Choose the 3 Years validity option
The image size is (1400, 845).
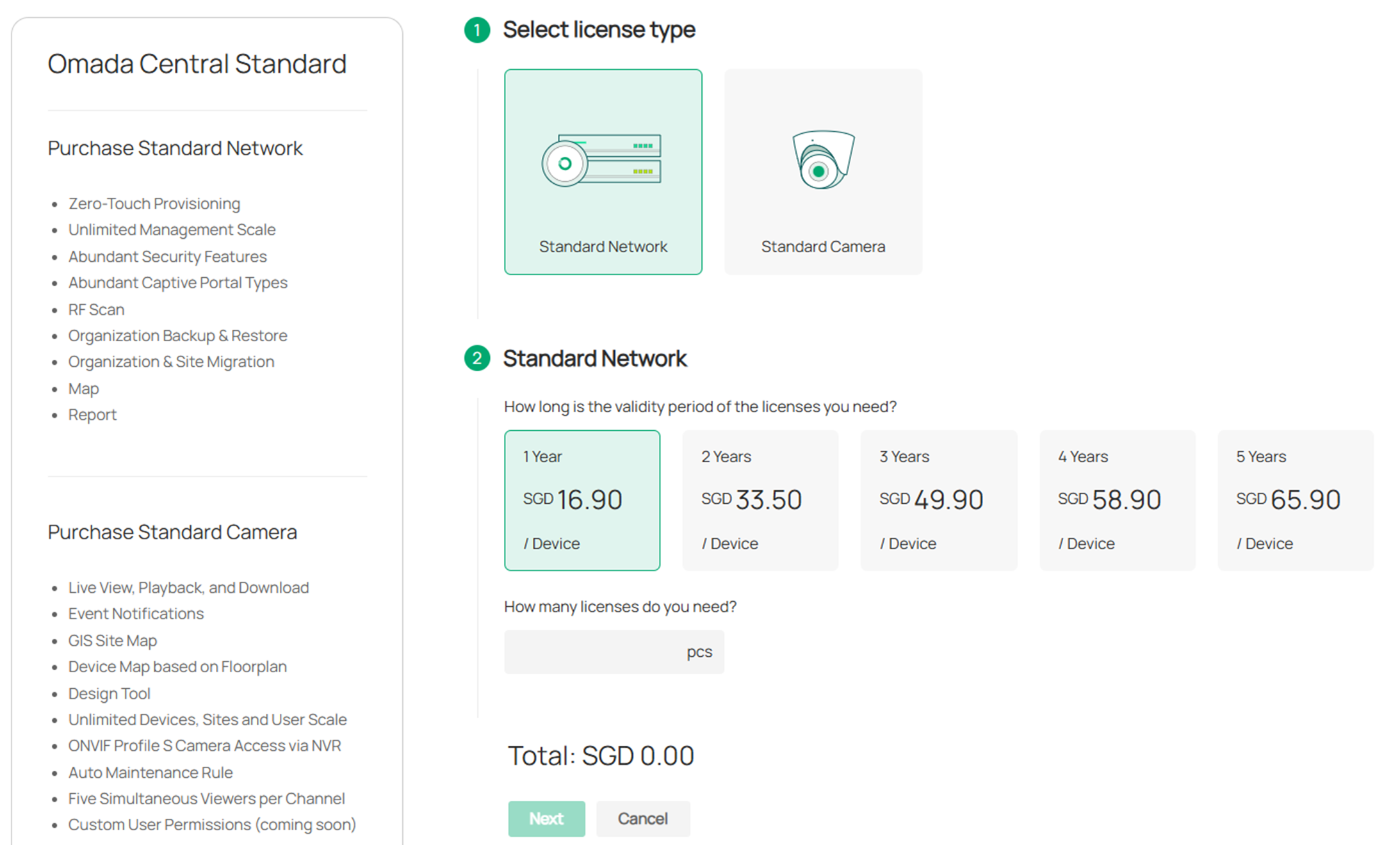pyautogui.click(x=939, y=500)
